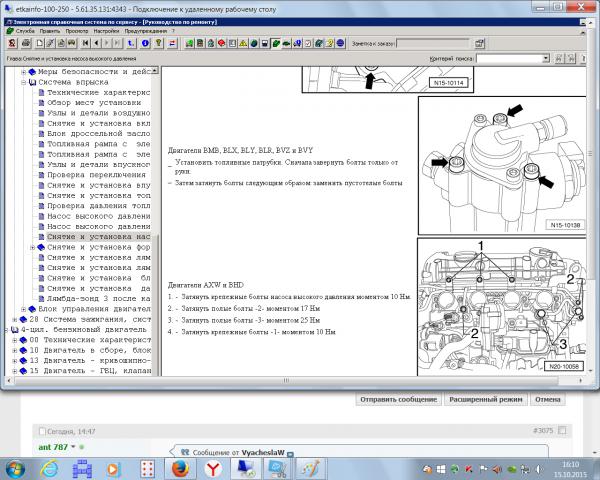
Task: Open the Служба menu
Action: (x=25, y=31)
